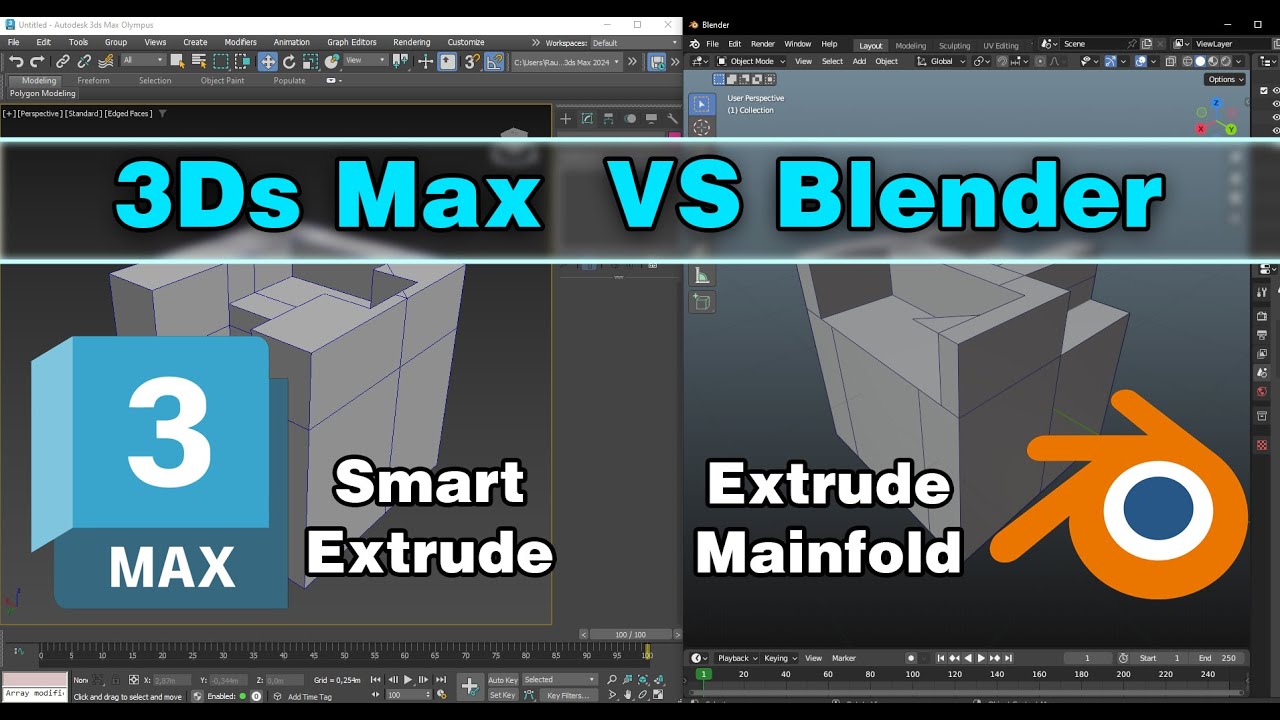Viewport: 1280px width, 720px height.
Task: Switch to the Populate ribbon tab
Action: coord(289,81)
